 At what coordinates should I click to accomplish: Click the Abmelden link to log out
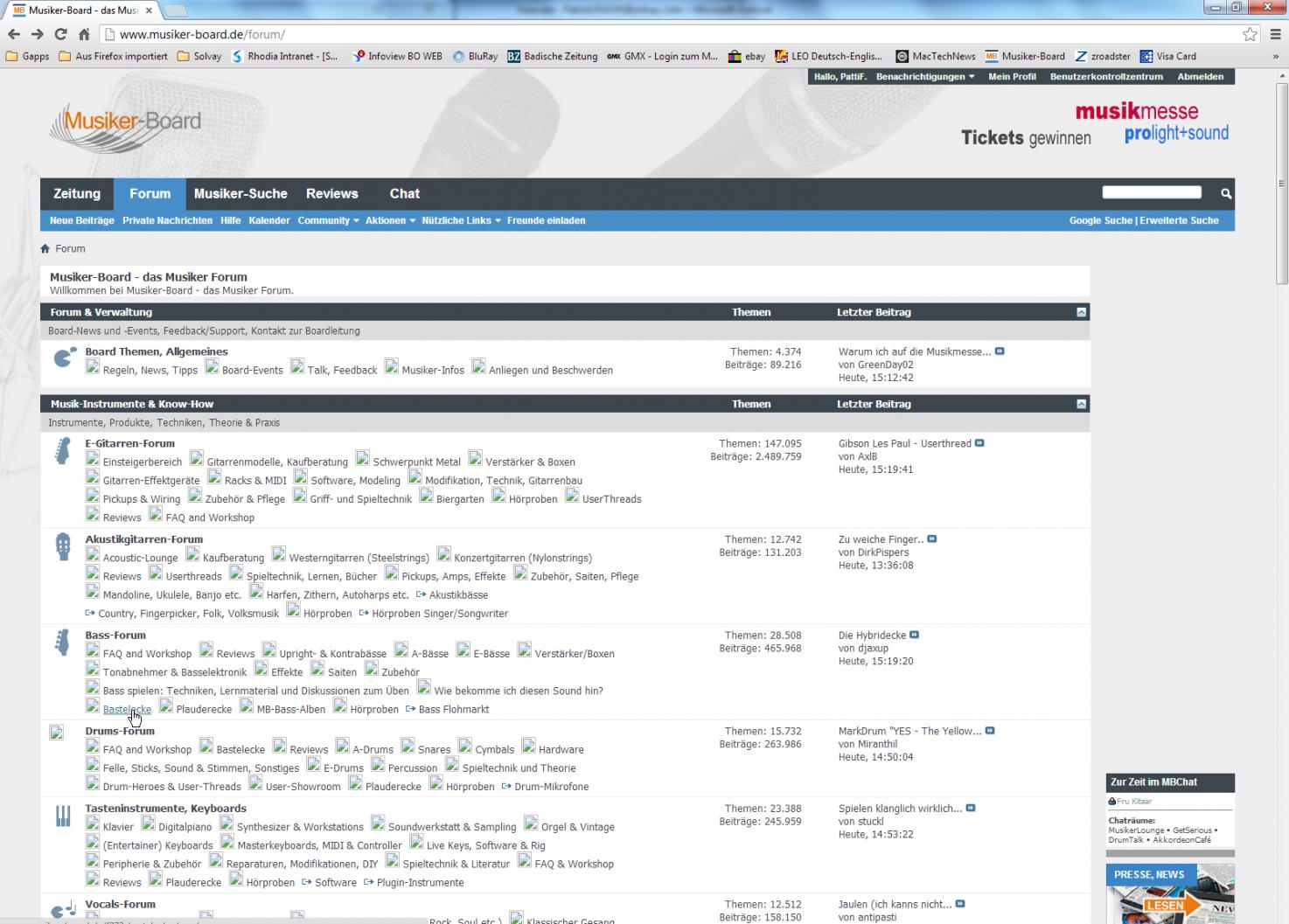click(1201, 77)
